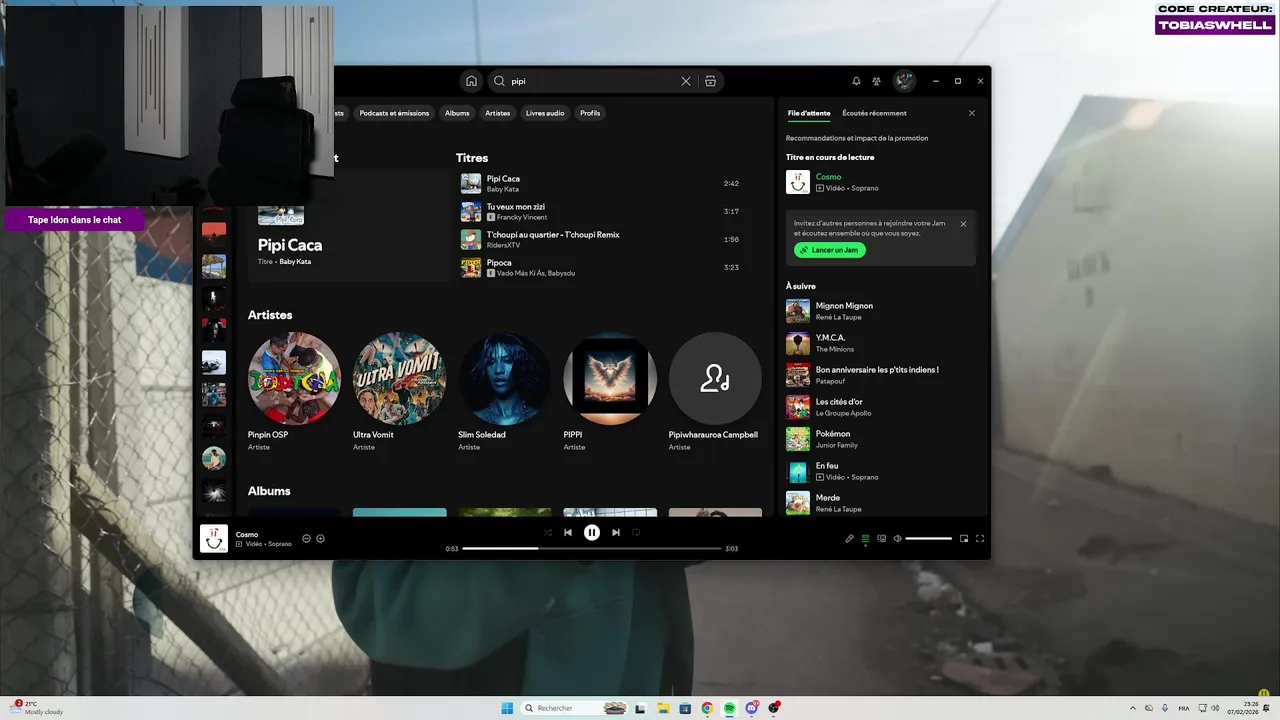Select the Podcasts et émissions filter

pos(394,113)
